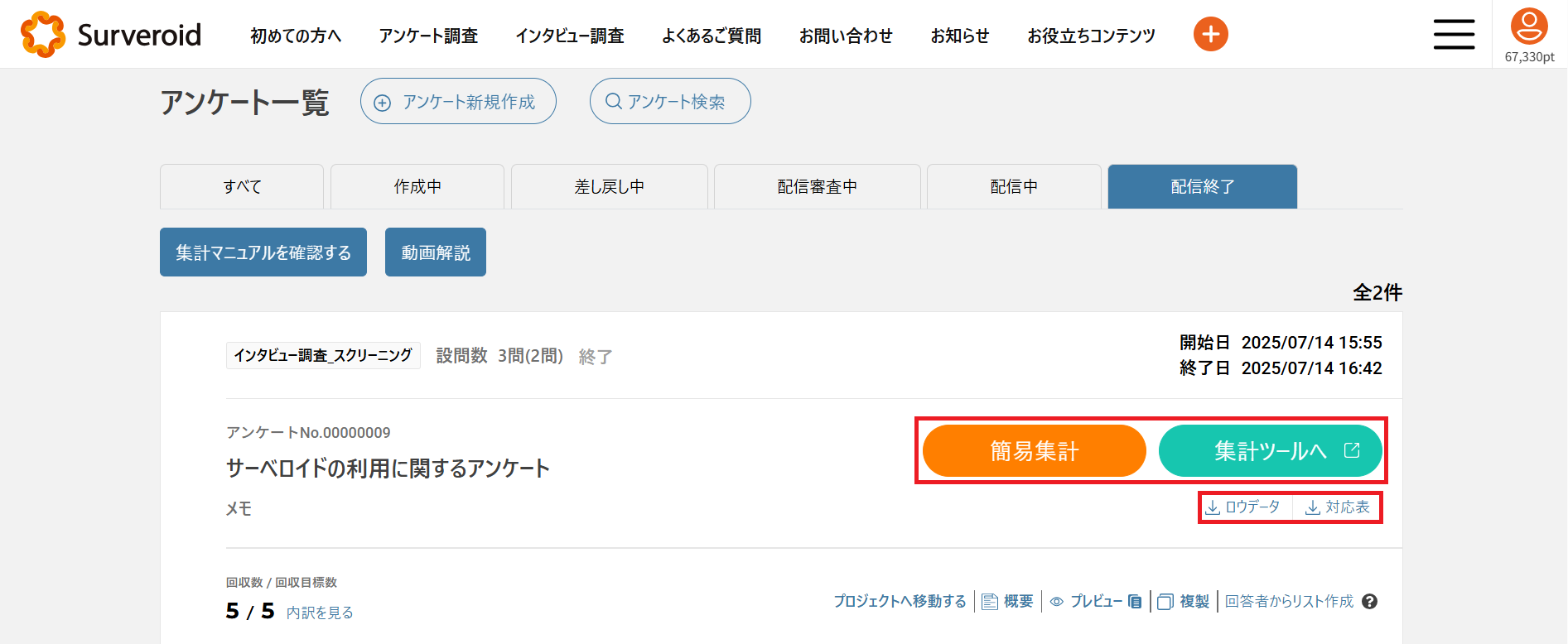
Task: Download the 対応表 file
Action: [1338, 507]
